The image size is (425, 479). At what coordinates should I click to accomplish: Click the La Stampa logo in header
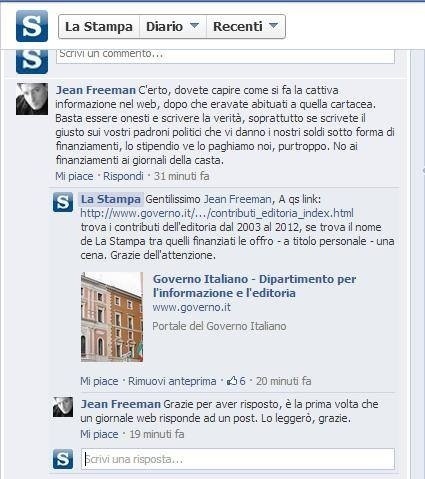32,26
